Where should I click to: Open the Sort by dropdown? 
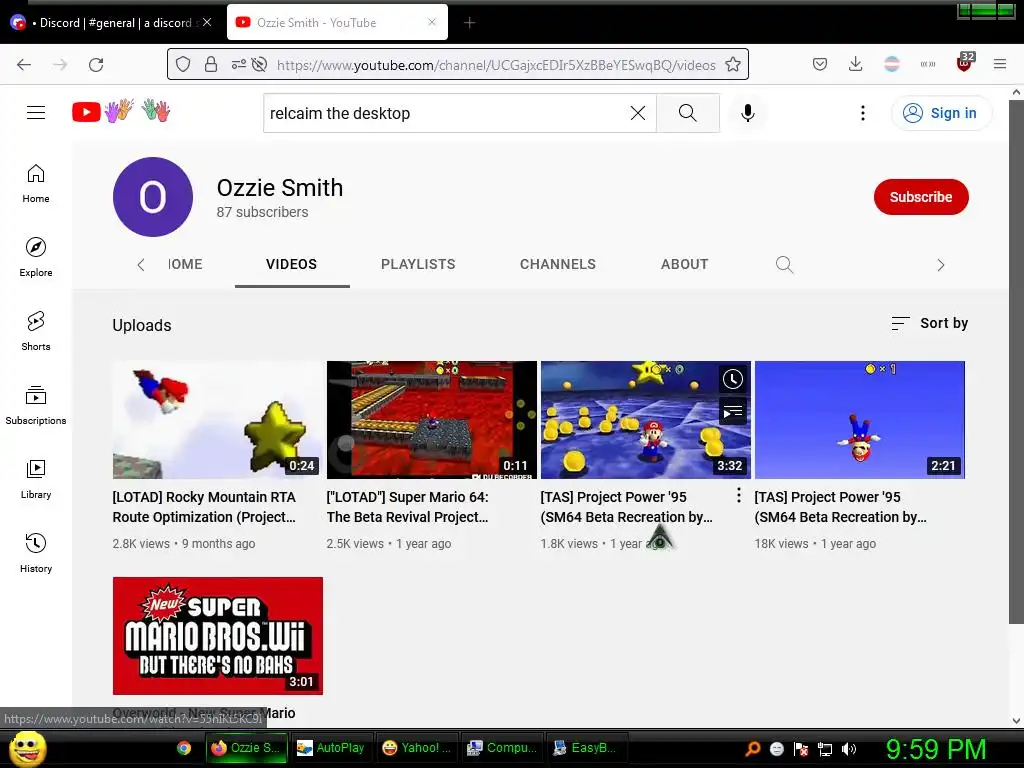click(930, 323)
